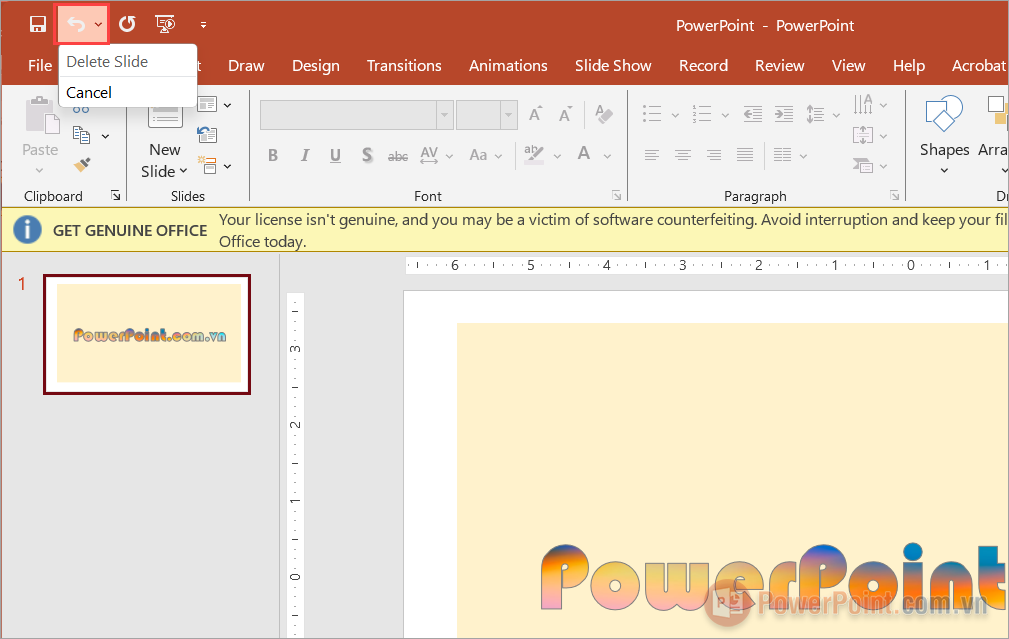This screenshot has height=639, width=1009.
Task: Click the Save icon in quick access toolbar
Action: click(x=38, y=24)
